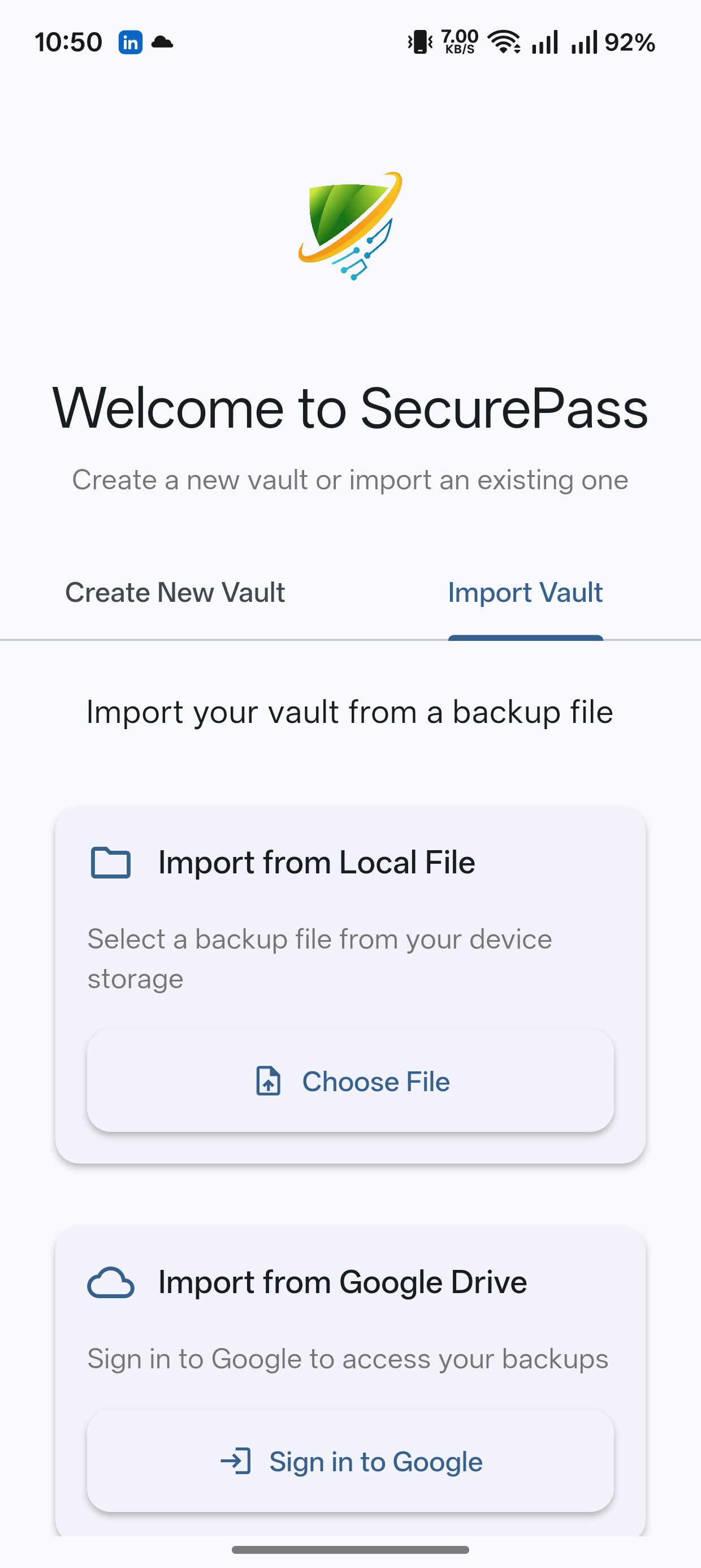
Task: Tap the Import from Google Drive heading
Action: 342,1282
